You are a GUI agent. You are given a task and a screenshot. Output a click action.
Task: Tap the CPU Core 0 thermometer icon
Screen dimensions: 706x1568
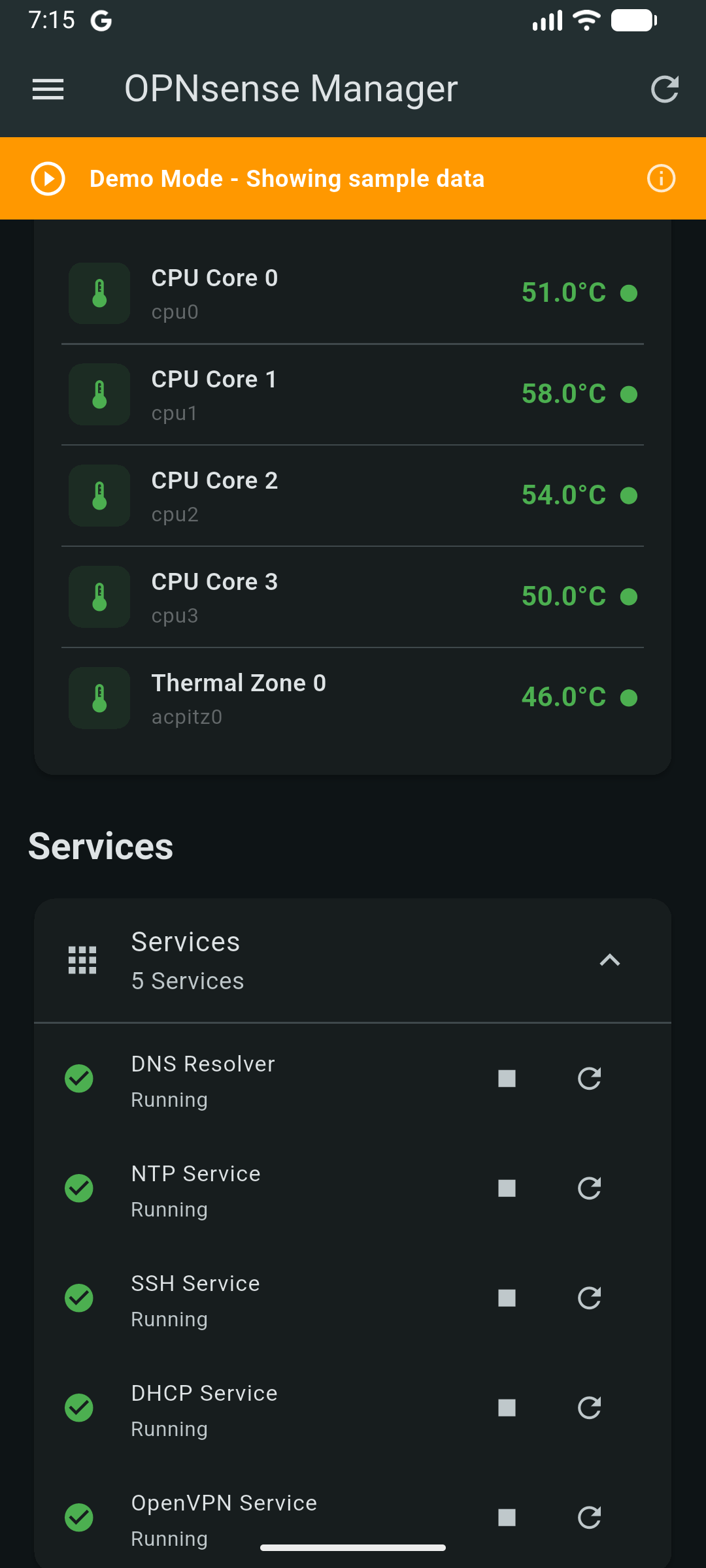point(99,293)
